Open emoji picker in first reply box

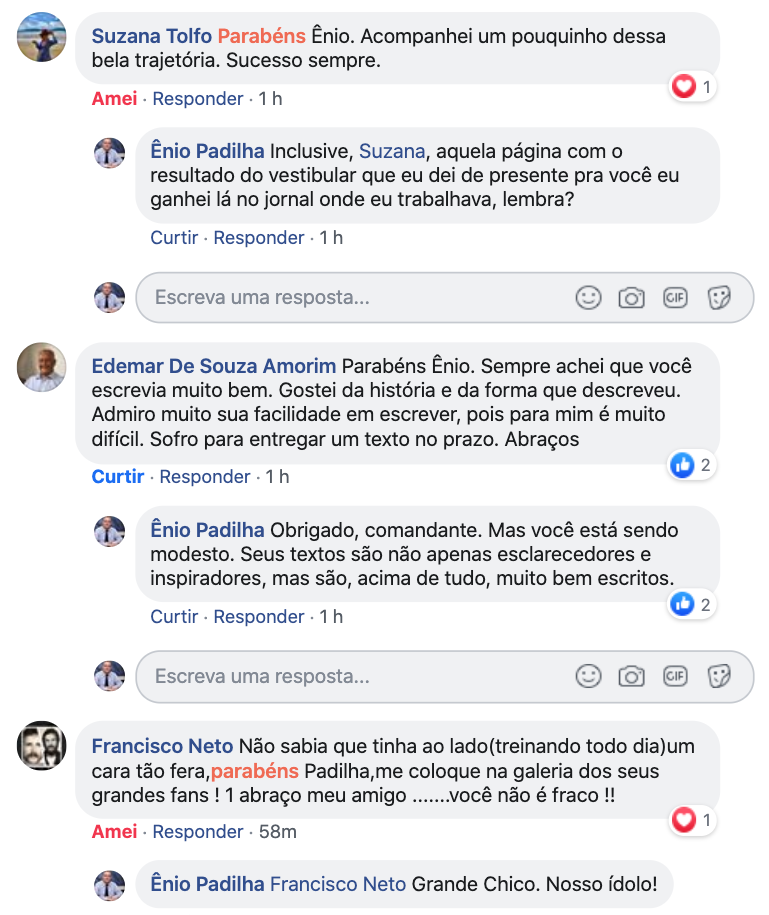pos(588,298)
